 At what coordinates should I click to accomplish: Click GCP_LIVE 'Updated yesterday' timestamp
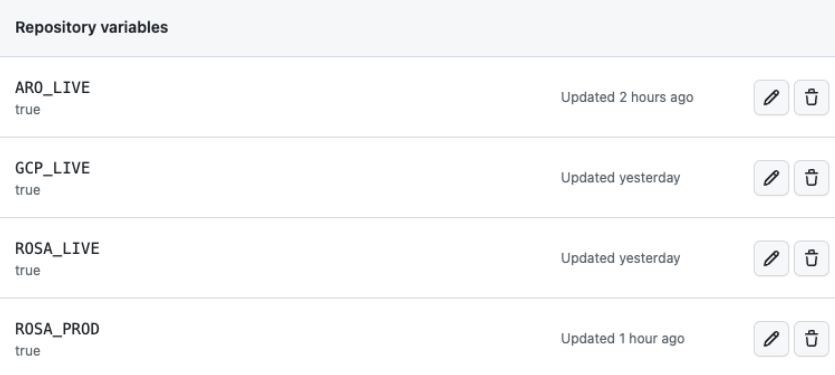[x=620, y=178]
